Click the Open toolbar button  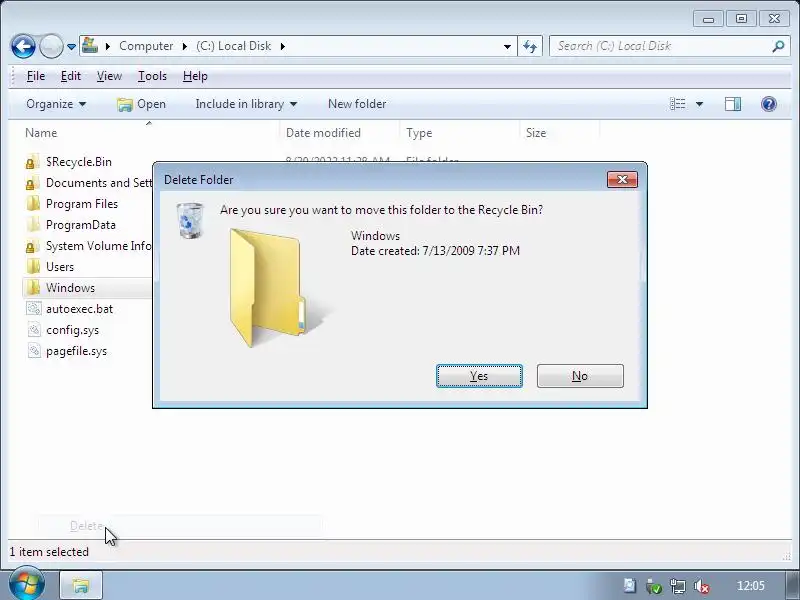pos(141,104)
